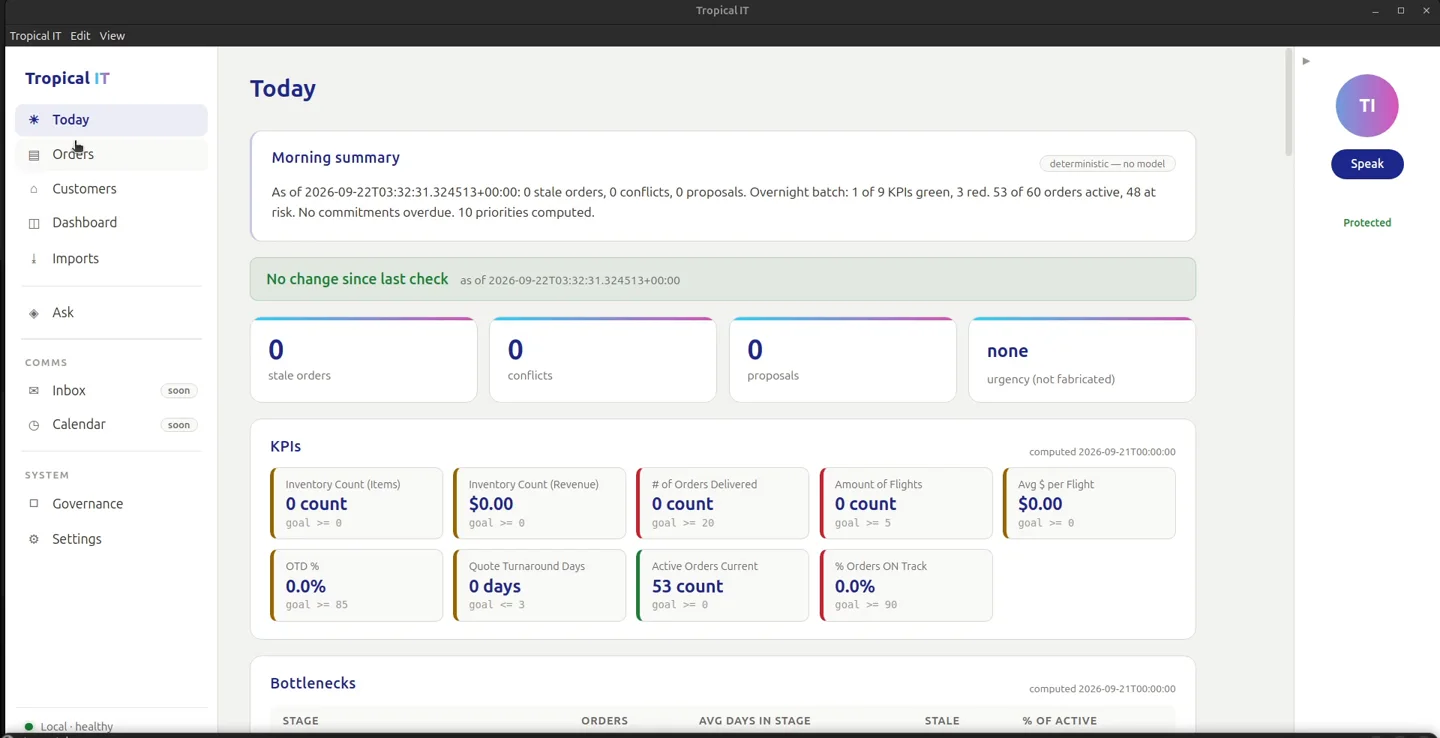Click the proposals count card
This screenshot has height=738, width=1440.
[843, 360]
